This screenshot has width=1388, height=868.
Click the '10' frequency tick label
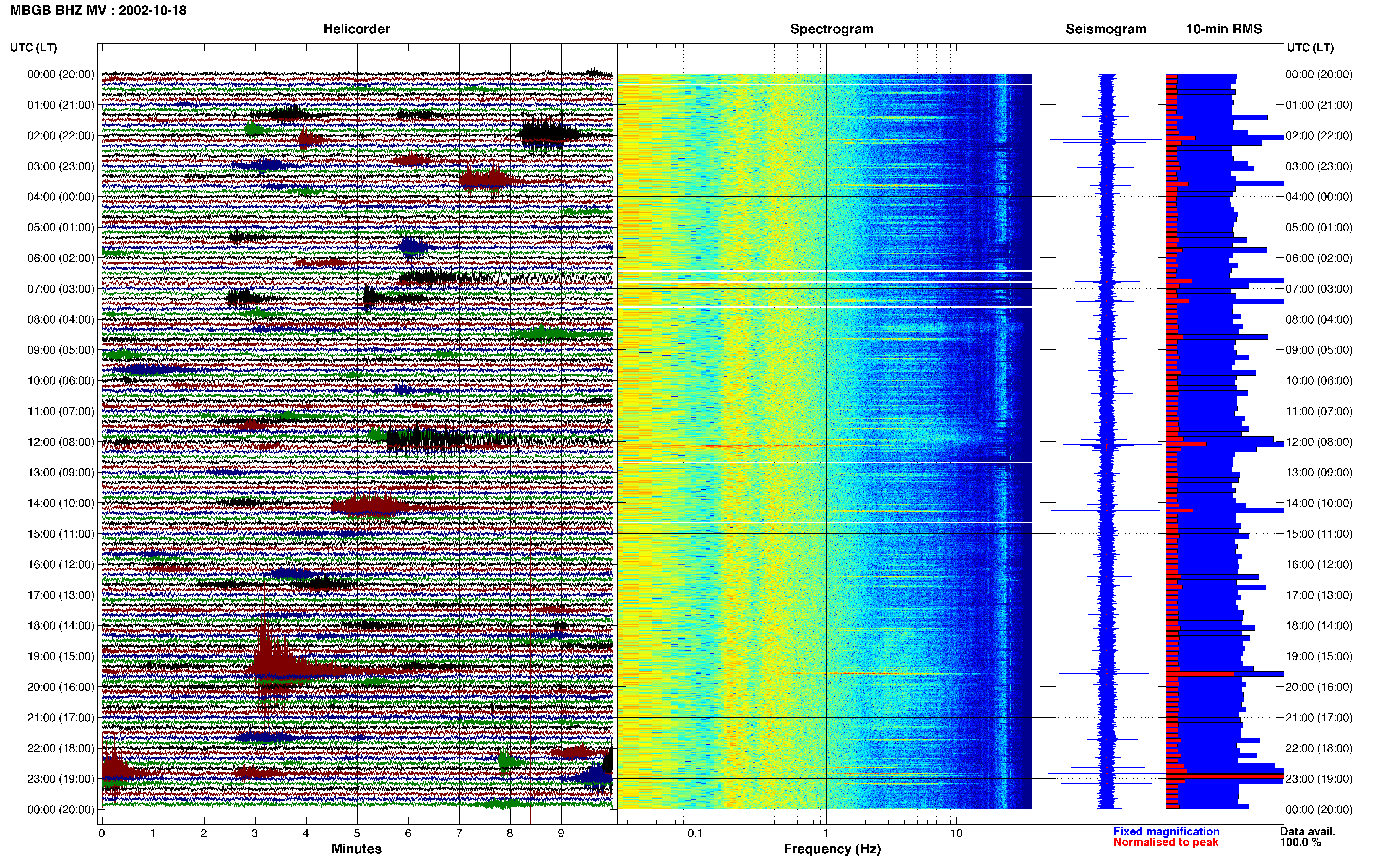pyautogui.click(x=956, y=833)
